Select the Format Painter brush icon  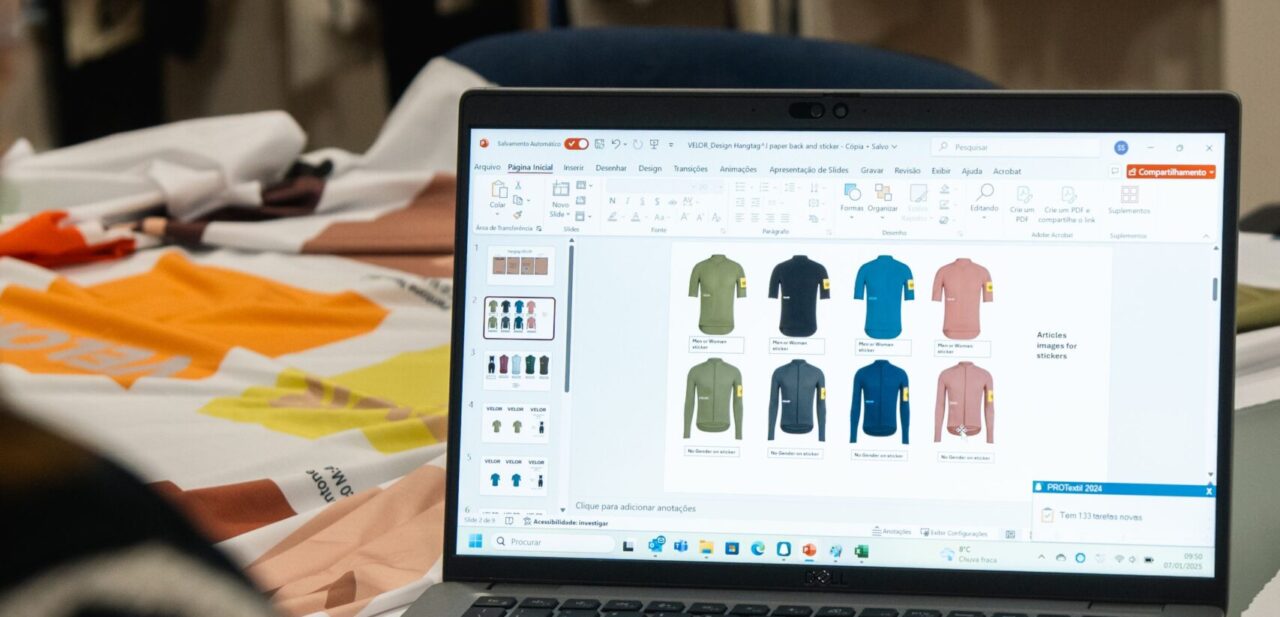click(x=517, y=215)
